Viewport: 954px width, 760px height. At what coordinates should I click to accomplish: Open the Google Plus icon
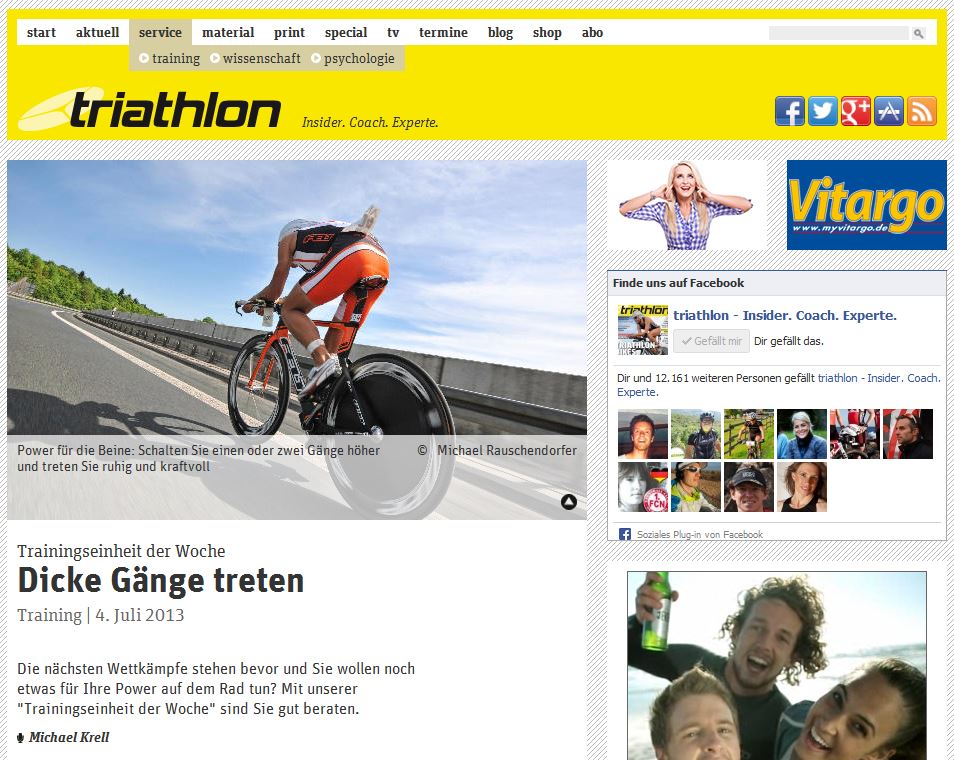[x=855, y=111]
